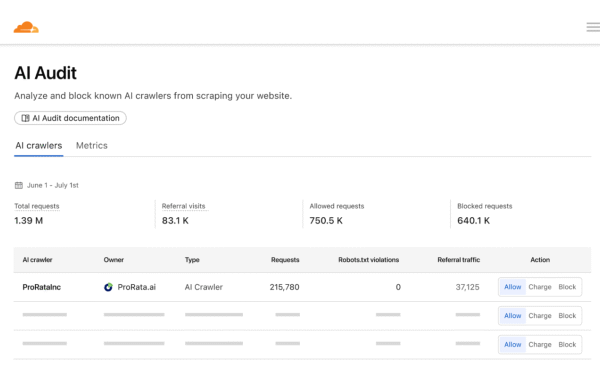Set Block in the third crawler row
Image resolution: width=600 pixels, height=385 pixels.
[567, 344]
